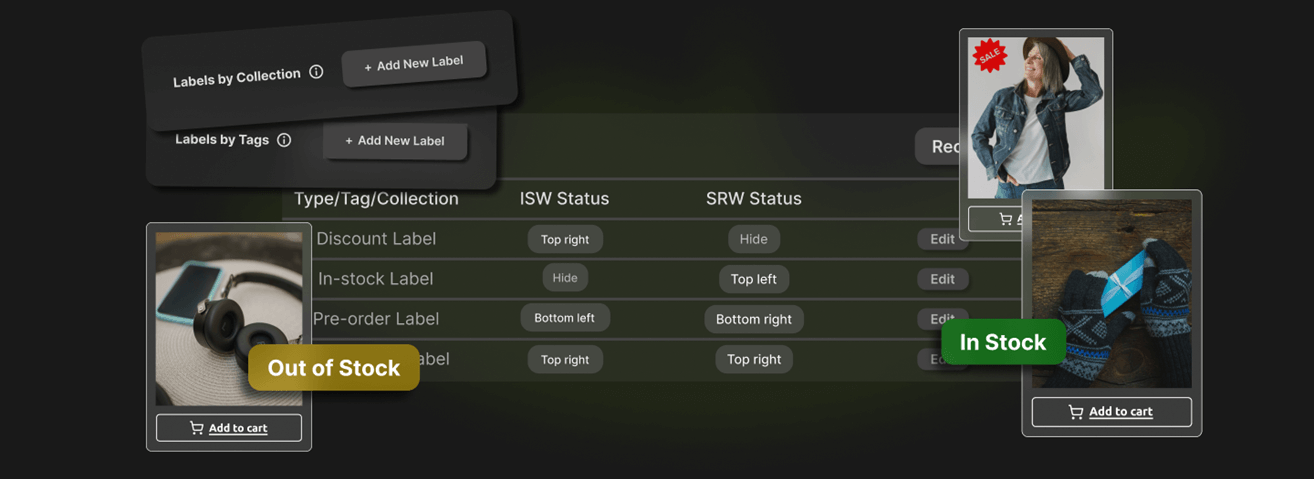The height and width of the screenshot is (479, 1314).
Task: Edit the In-stock Label row
Action: coord(942,279)
